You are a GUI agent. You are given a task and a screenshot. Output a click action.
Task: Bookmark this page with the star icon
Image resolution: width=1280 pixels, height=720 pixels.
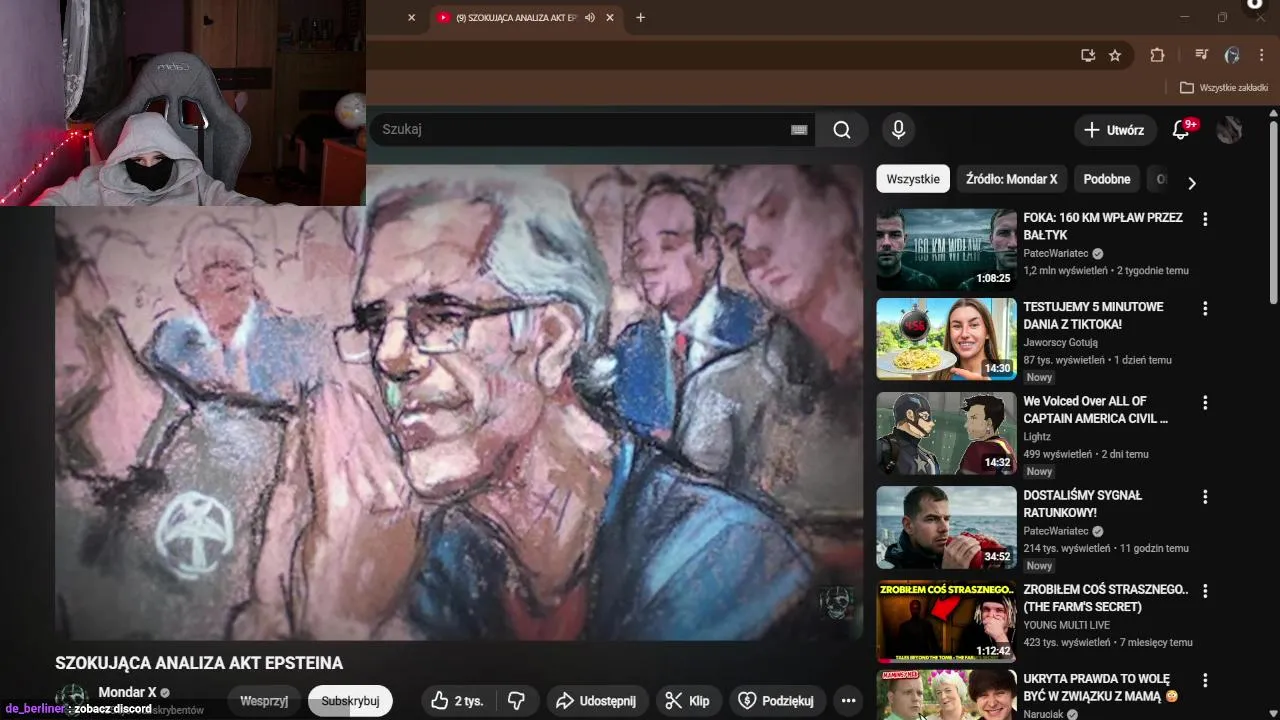click(x=1115, y=55)
